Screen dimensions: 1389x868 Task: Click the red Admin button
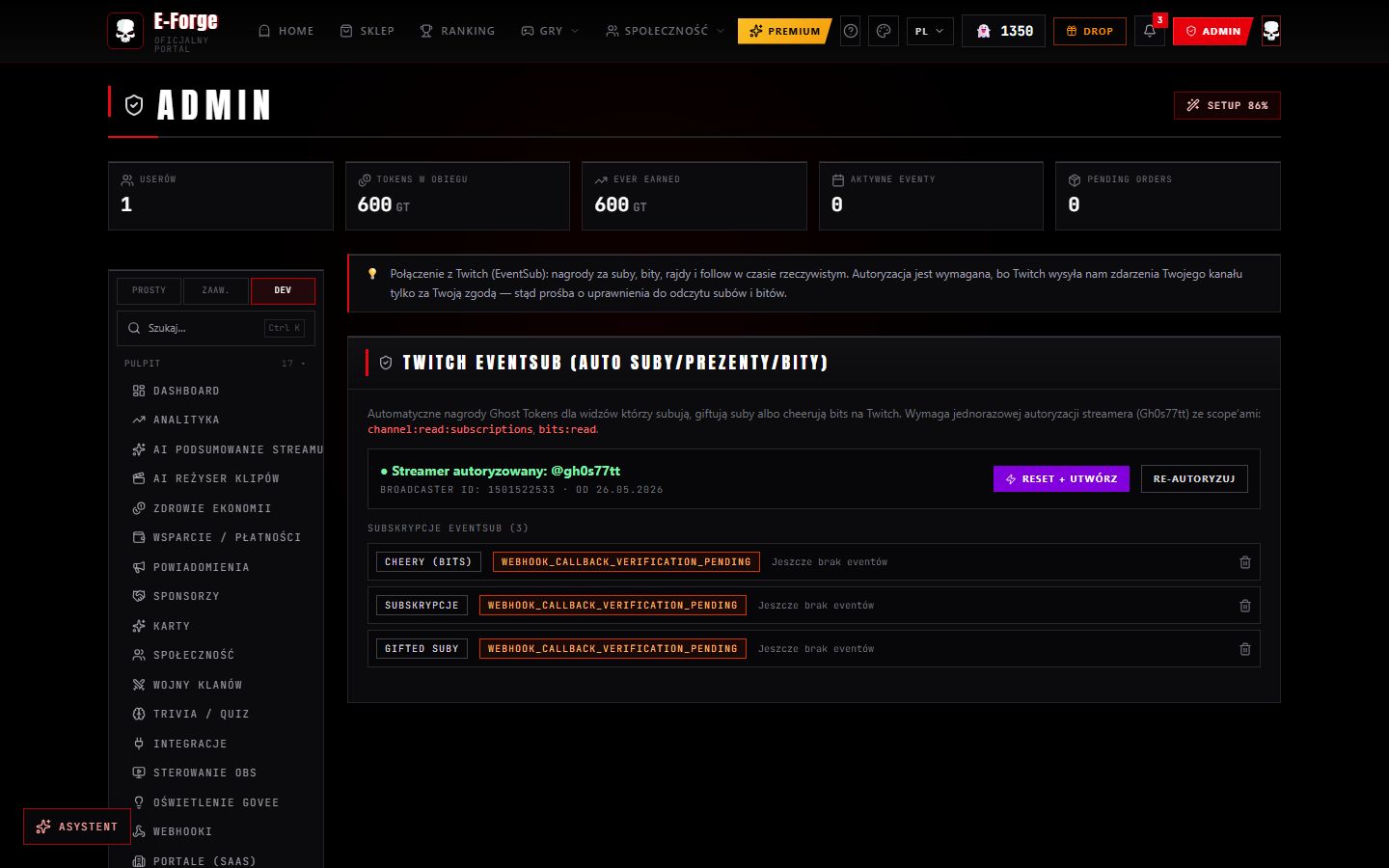1212,31
